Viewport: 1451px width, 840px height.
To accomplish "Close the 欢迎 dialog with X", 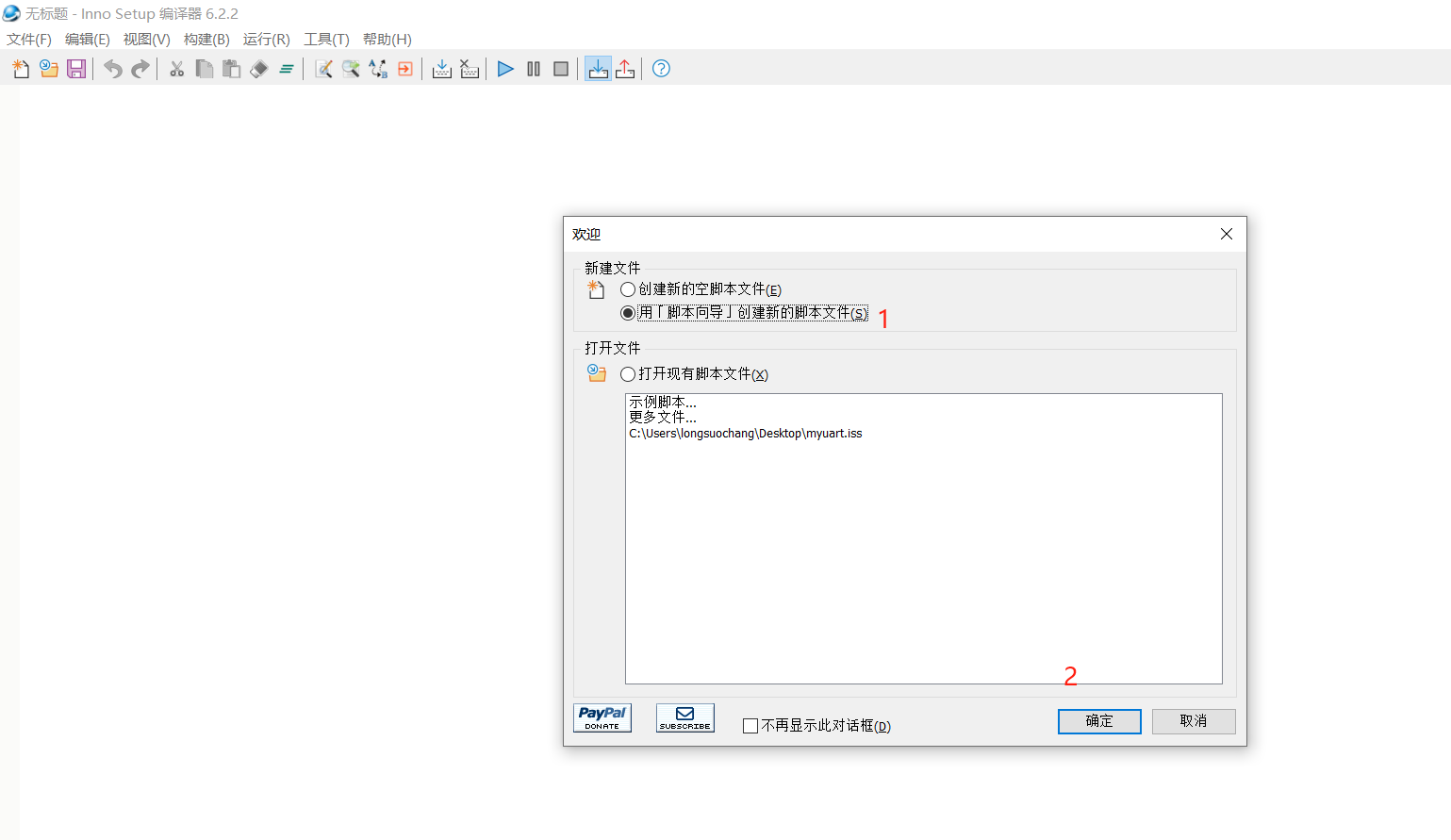I will pyautogui.click(x=1227, y=234).
